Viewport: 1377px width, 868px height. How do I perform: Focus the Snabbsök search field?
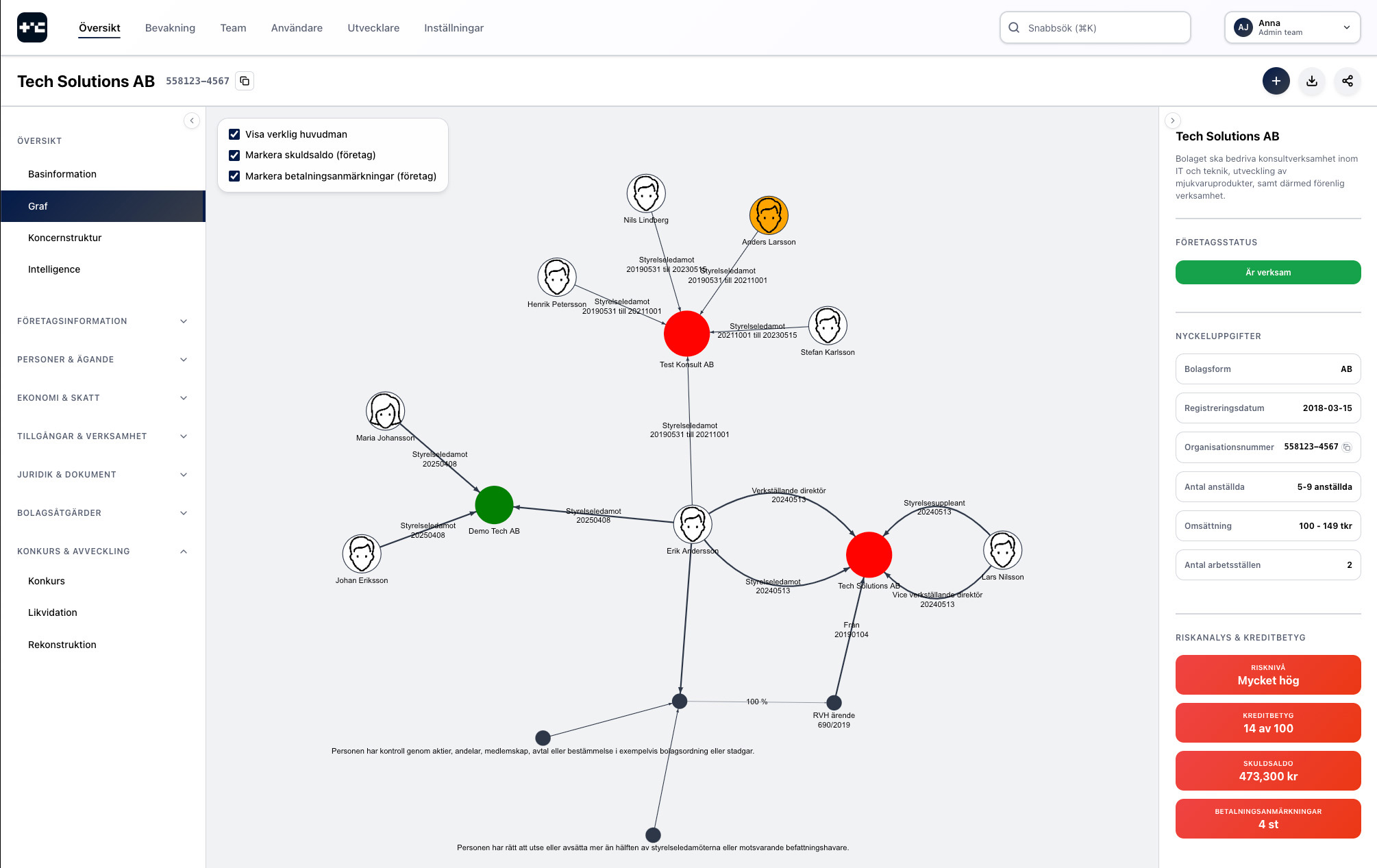pyautogui.click(x=1094, y=28)
